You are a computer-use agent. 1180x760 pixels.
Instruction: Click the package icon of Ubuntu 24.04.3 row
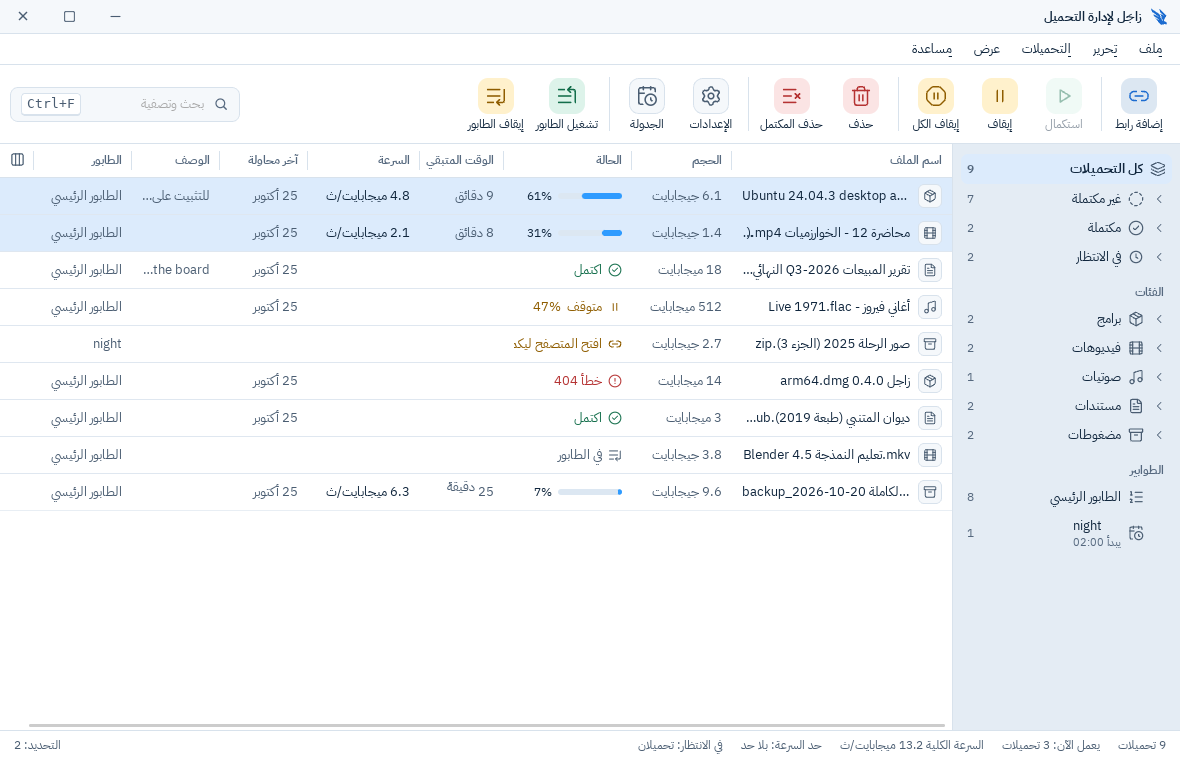pos(930,196)
